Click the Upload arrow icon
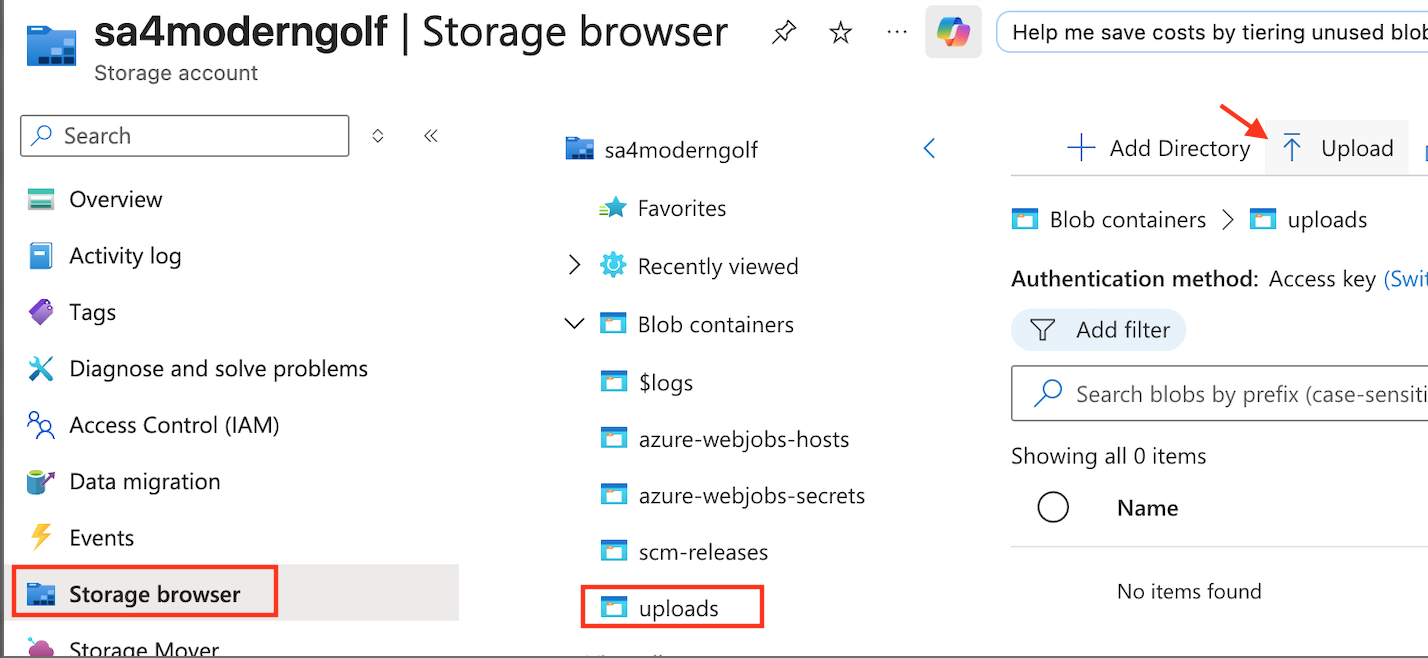Viewport: 1428px width, 658px height. (1292, 149)
